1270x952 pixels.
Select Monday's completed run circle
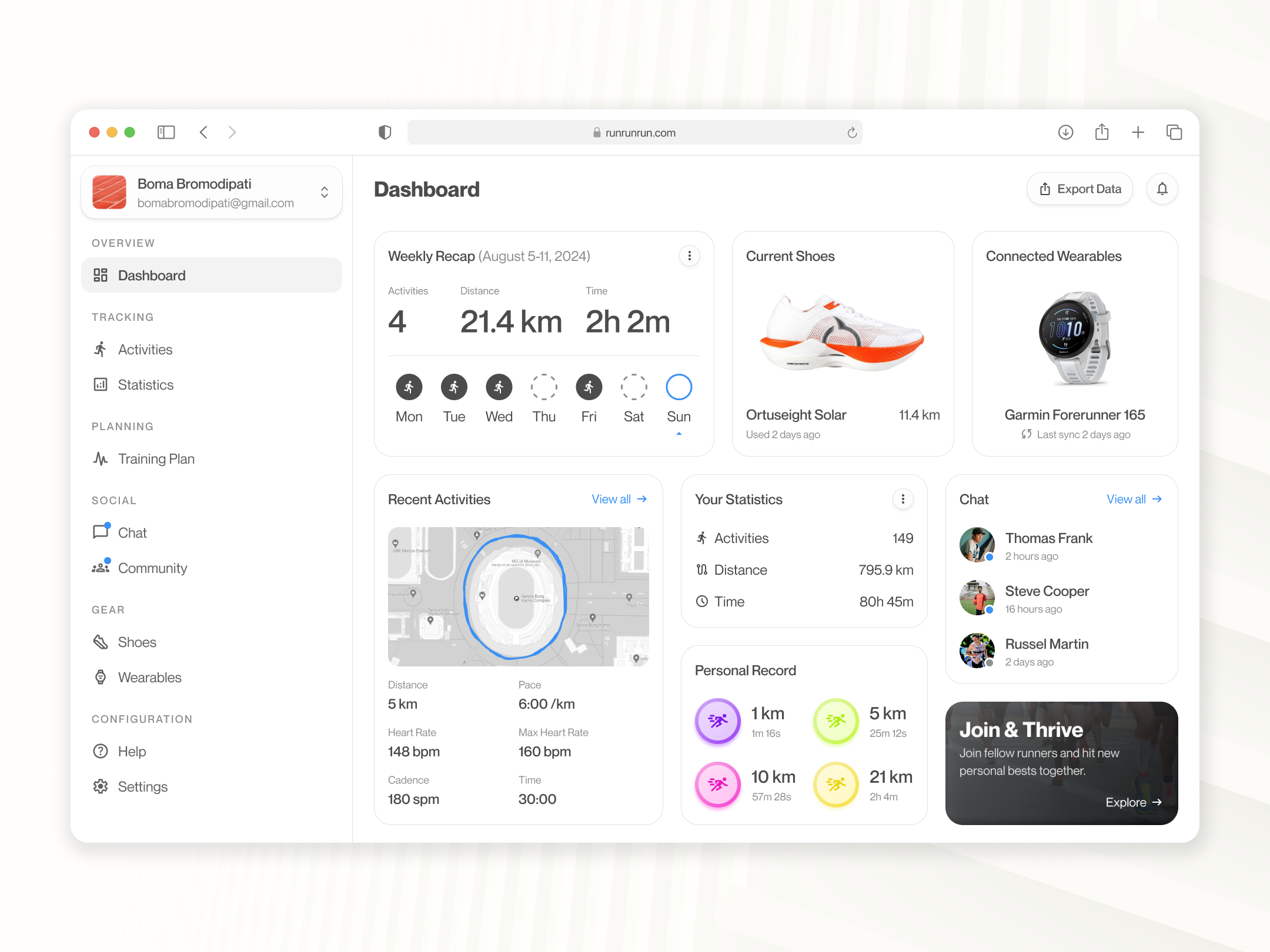coord(409,387)
